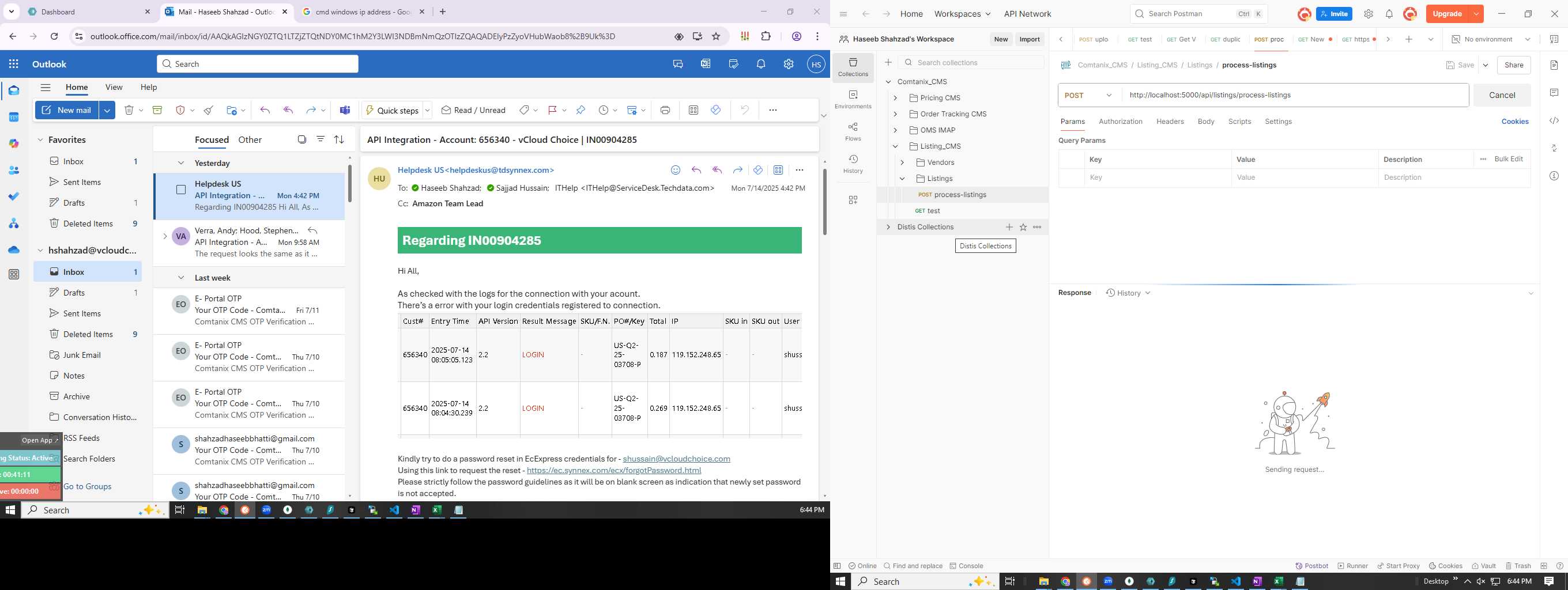
Task: Click the Share button in Postman
Action: [1514, 65]
